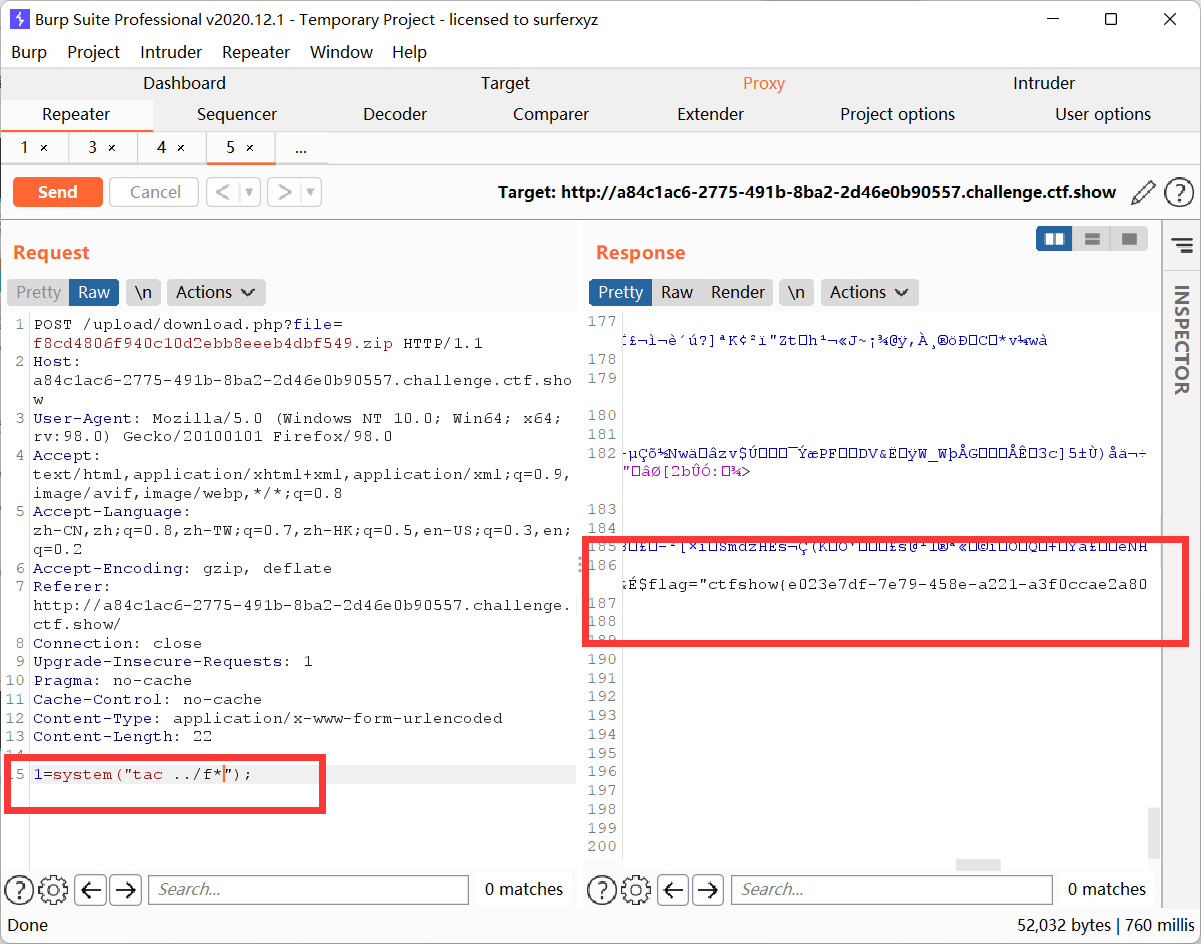Switch to side-by-side layout view
The height and width of the screenshot is (944, 1201).
pos(1054,239)
